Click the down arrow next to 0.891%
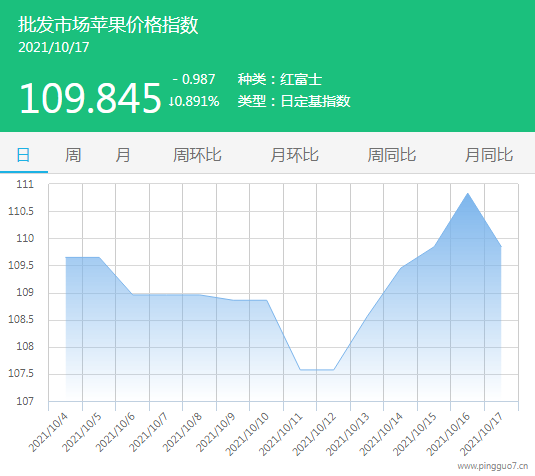Image resolution: width=535 pixels, height=476 pixels. [171, 101]
